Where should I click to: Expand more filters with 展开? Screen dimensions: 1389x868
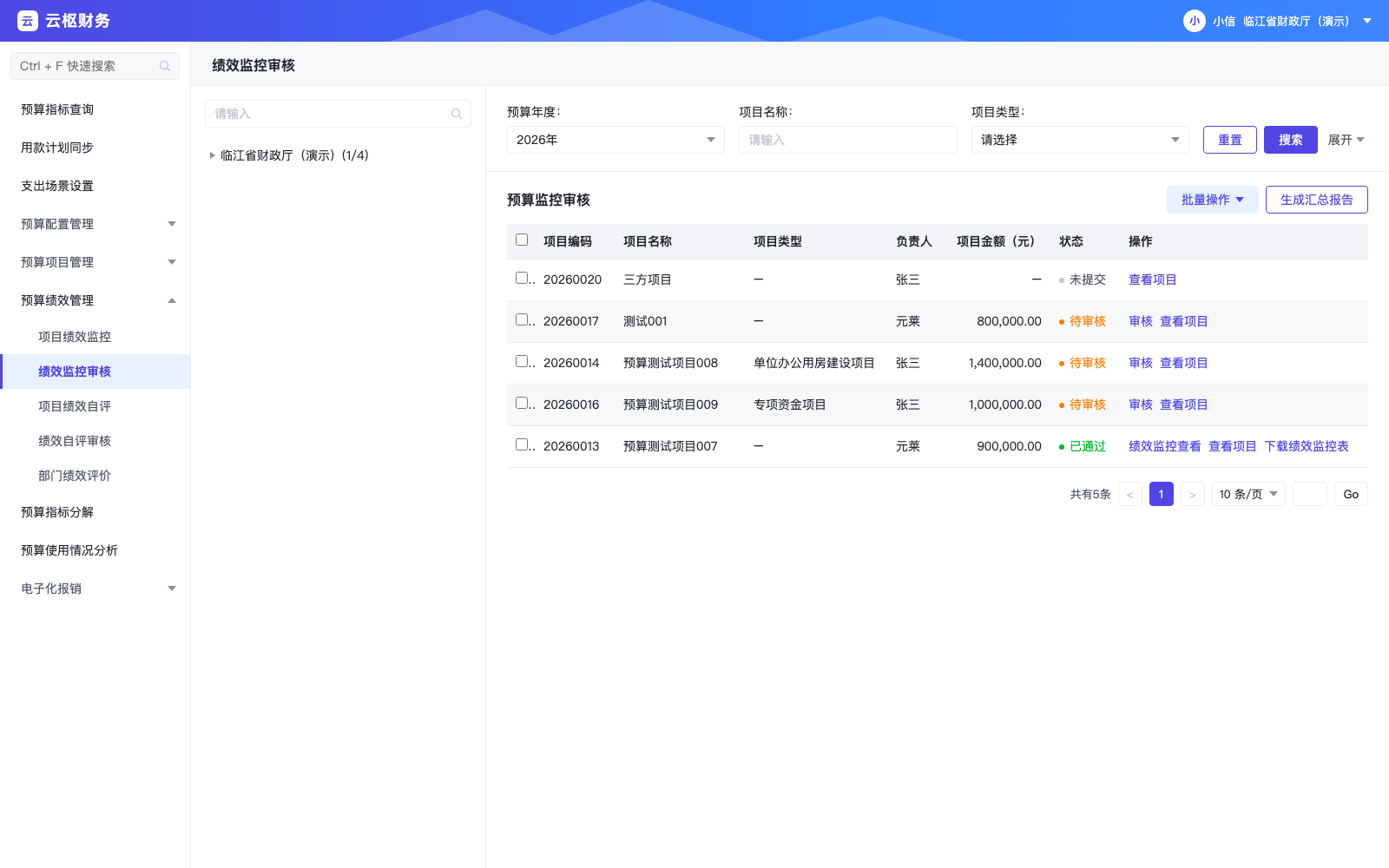tap(1346, 140)
